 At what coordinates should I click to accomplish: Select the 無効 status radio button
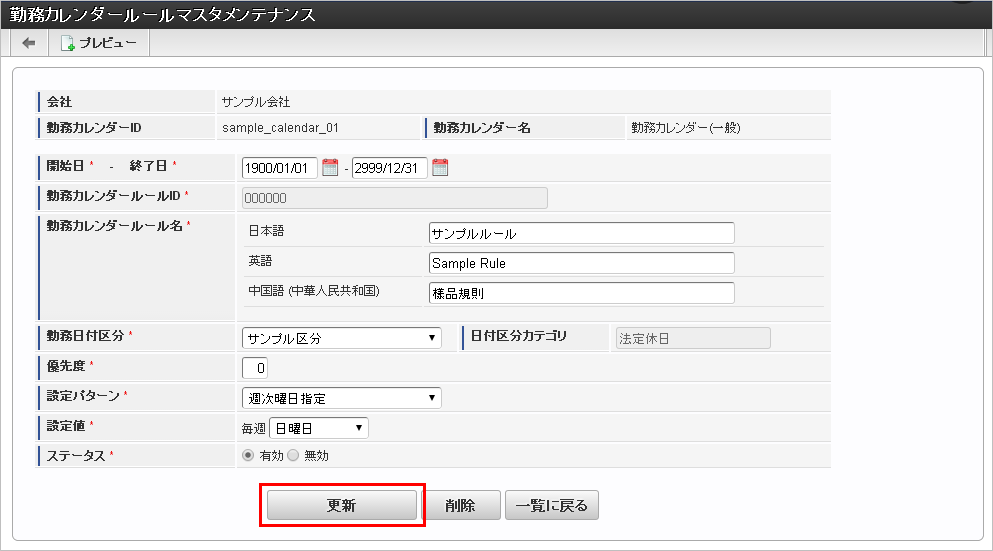pos(293,455)
